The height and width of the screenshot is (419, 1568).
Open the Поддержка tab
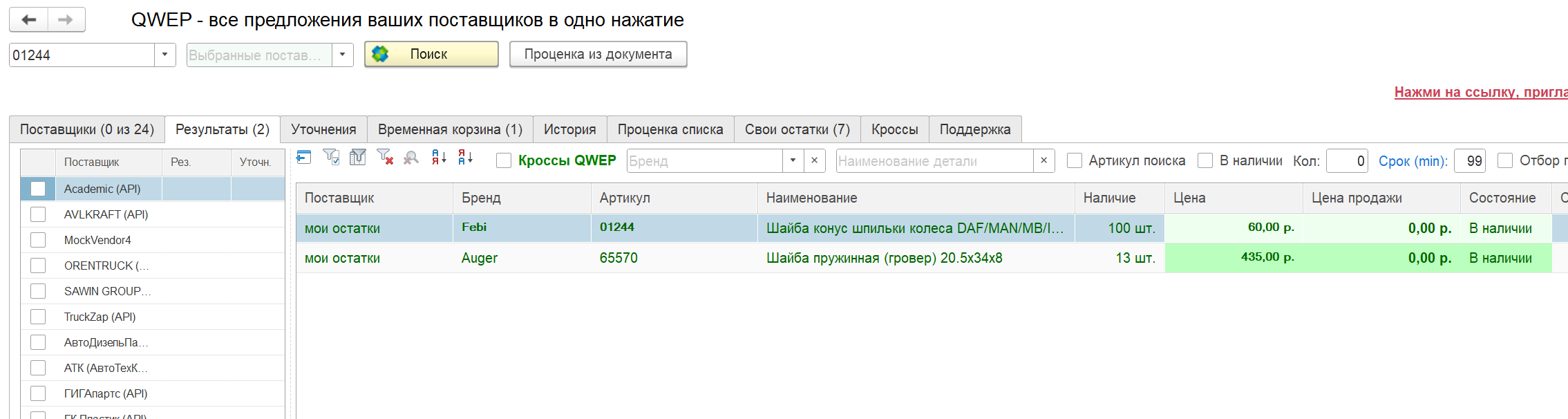pos(975,129)
